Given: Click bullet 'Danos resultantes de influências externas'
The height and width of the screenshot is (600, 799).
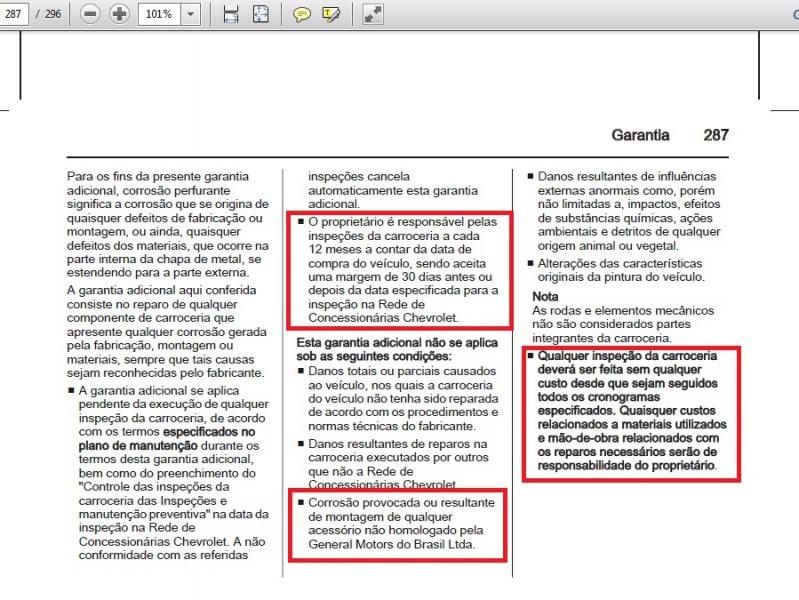Looking at the screenshot, I should [x=624, y=211].
